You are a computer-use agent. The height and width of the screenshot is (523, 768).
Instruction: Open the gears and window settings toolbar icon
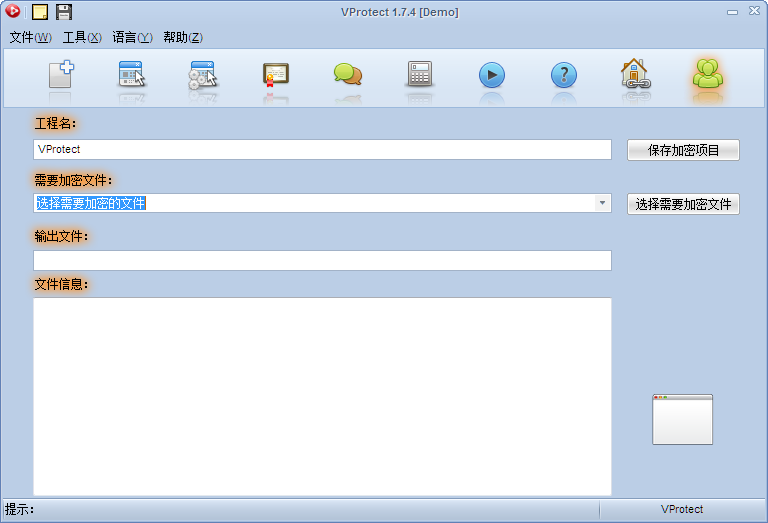tap(202, 75)
